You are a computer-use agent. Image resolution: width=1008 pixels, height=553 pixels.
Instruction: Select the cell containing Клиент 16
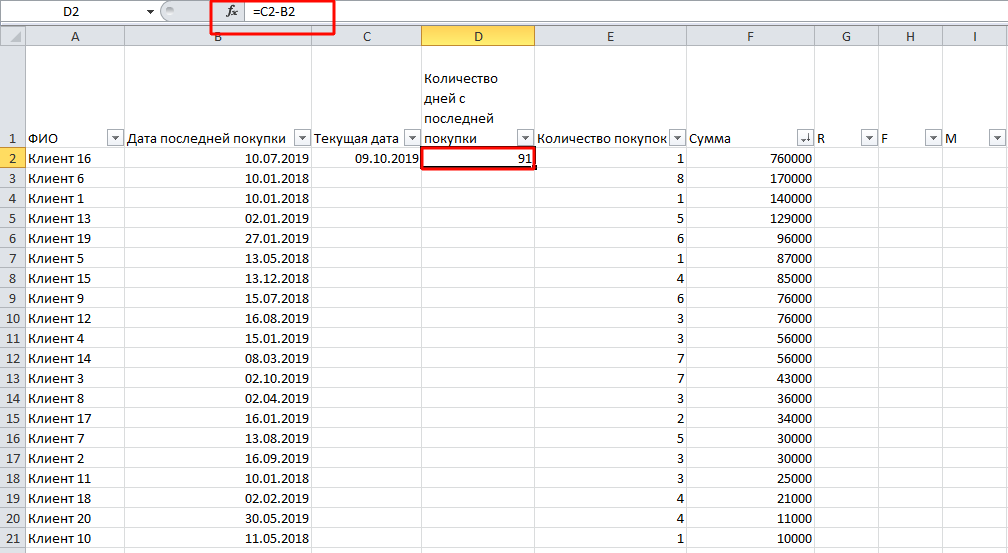75,158
